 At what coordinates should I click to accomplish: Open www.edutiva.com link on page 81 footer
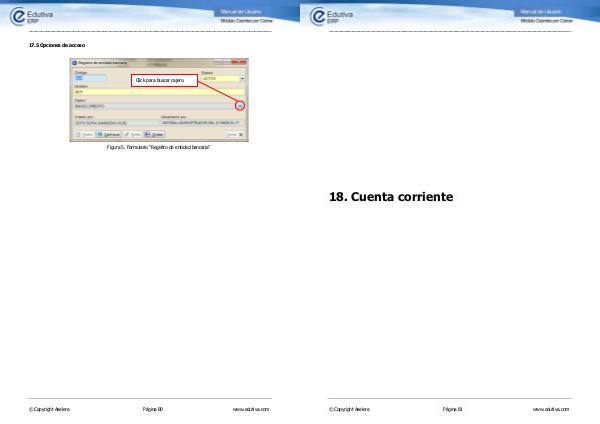tap(551, 409)
